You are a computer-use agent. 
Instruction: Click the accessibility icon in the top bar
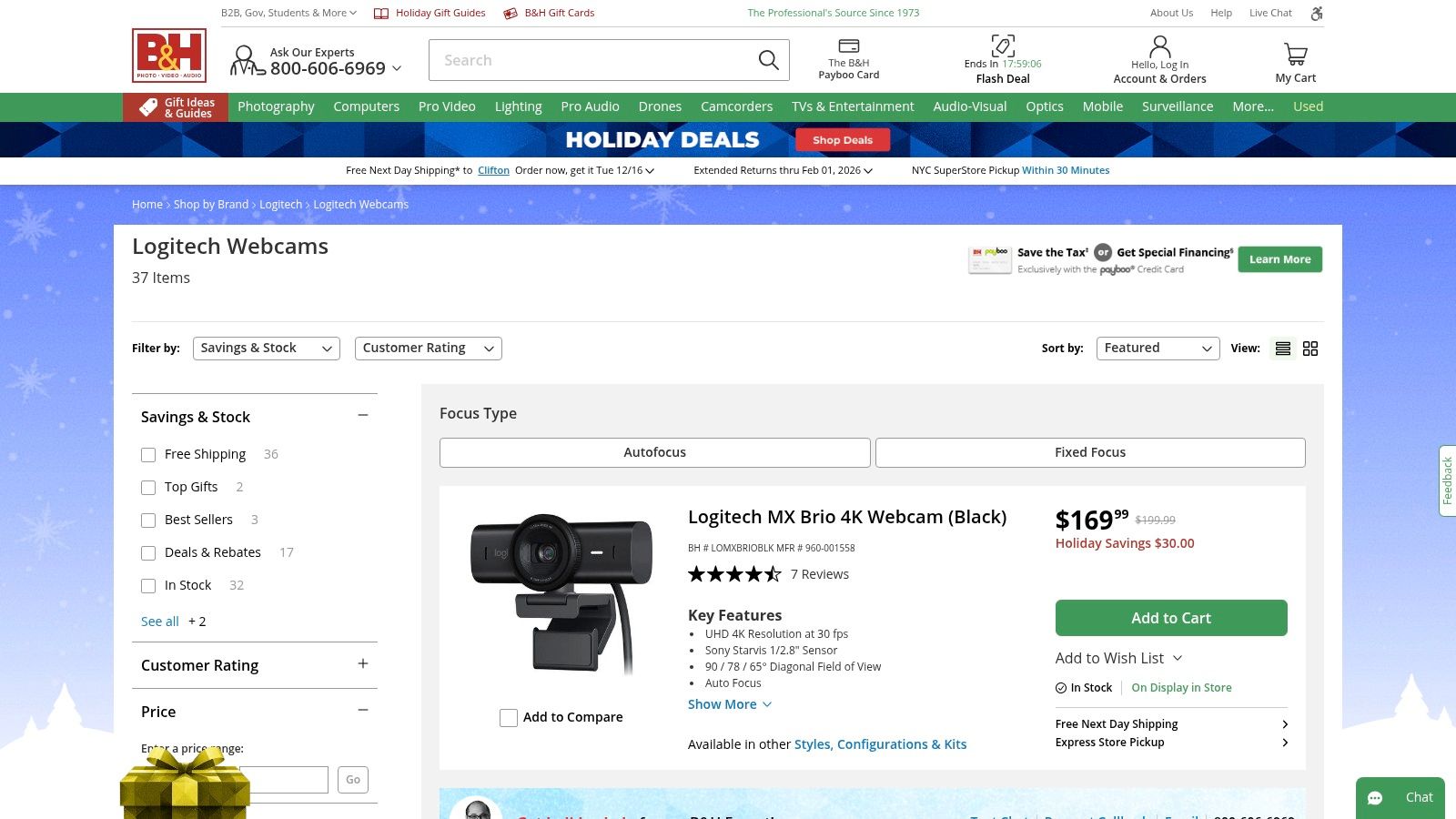tap(1316, 14)
